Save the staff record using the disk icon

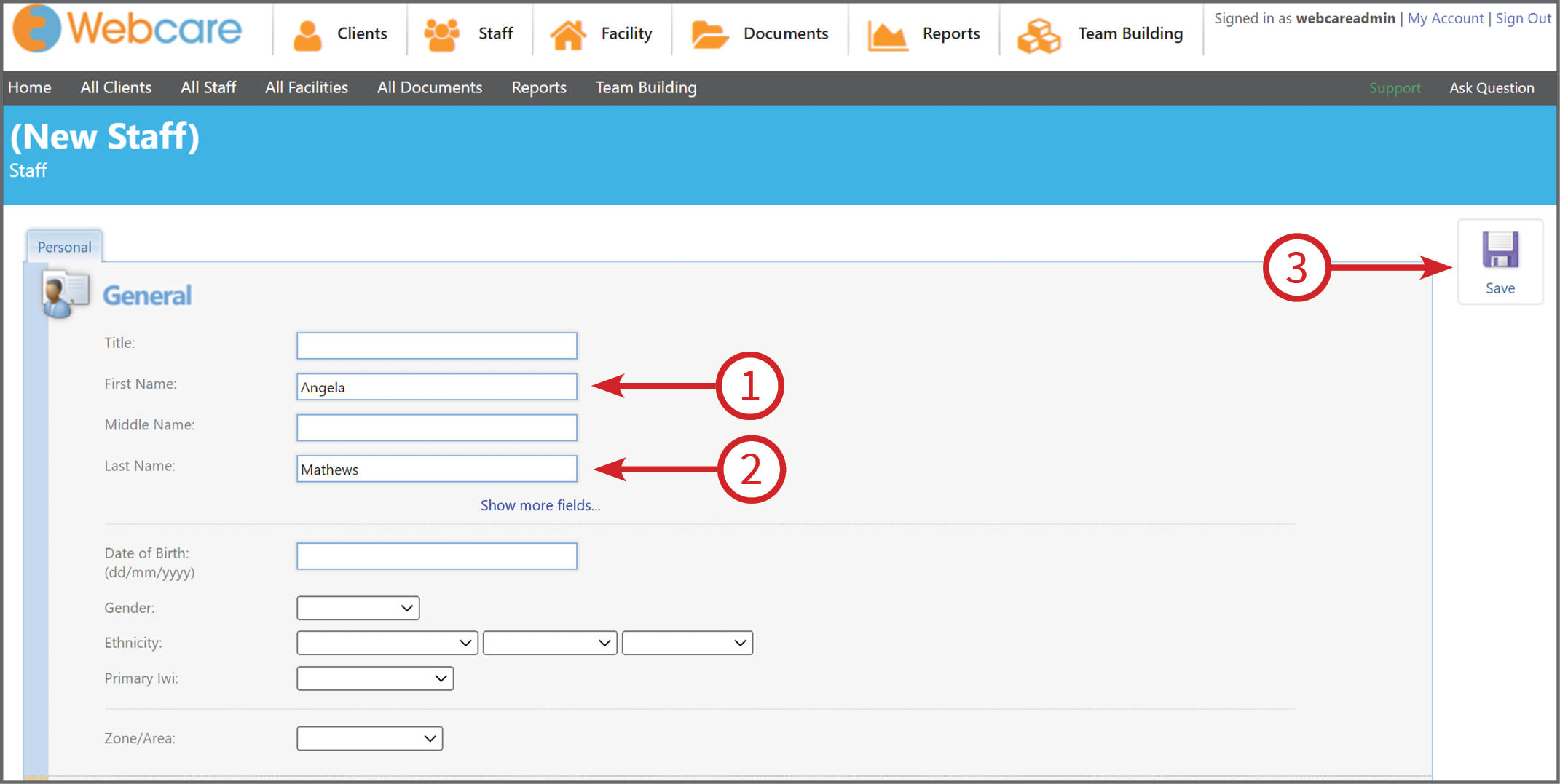point(1500,251)
